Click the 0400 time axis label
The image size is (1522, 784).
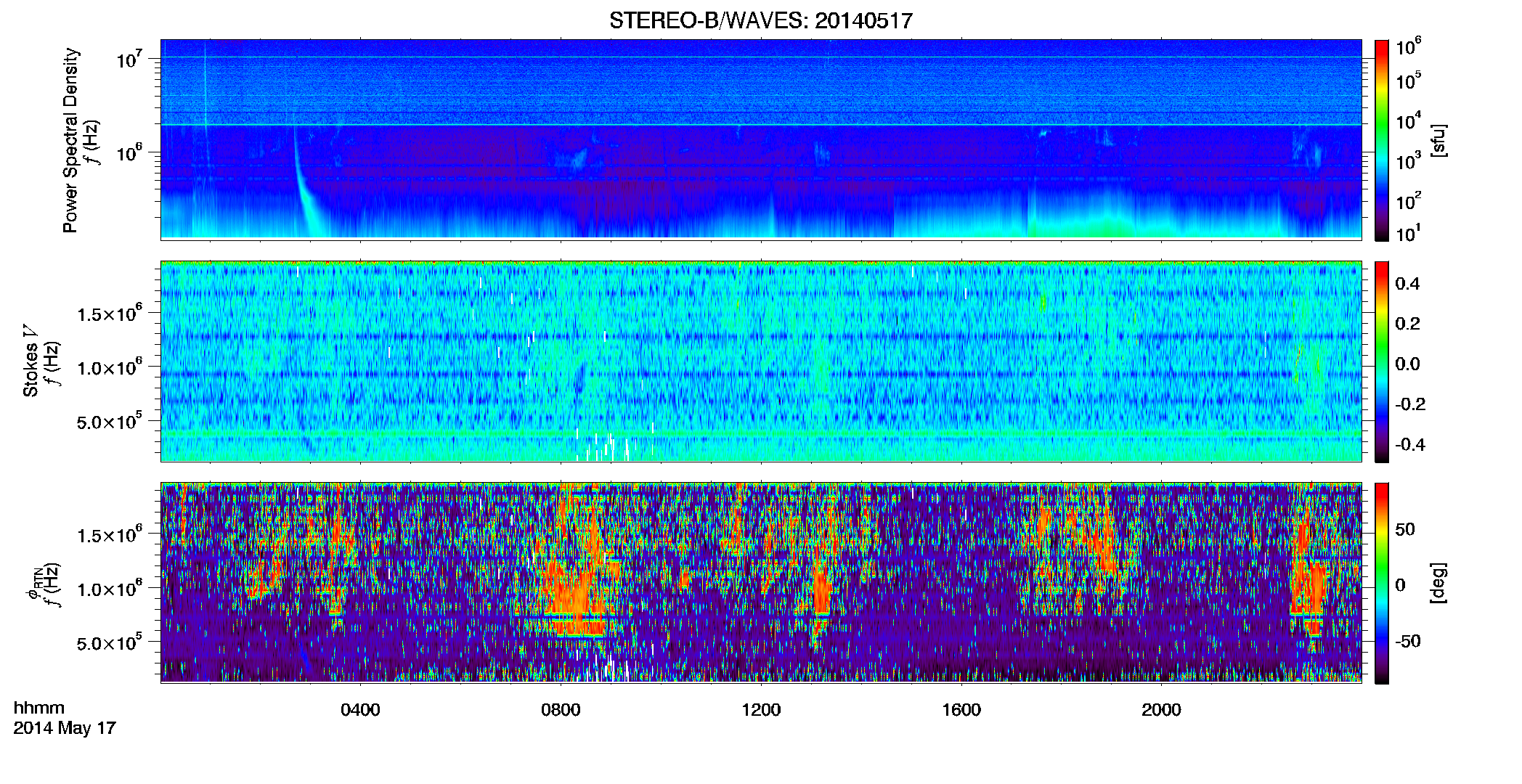point(360,710)
